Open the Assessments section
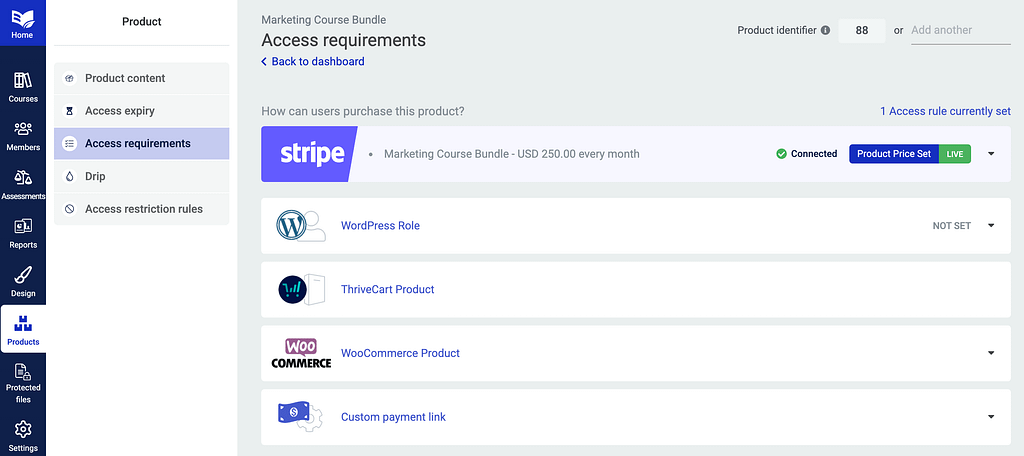 (23, 185)
